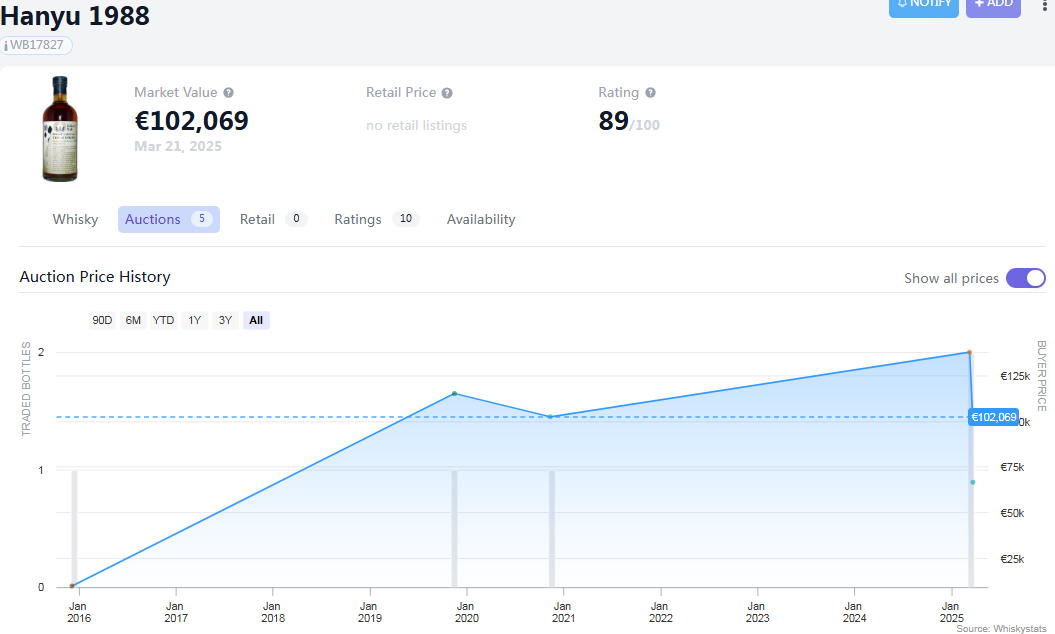The height and width of the screenshot is (634, 1055).
Task: Click the Rating help icon
Action: pyautogui.click(x=650, y=93)
